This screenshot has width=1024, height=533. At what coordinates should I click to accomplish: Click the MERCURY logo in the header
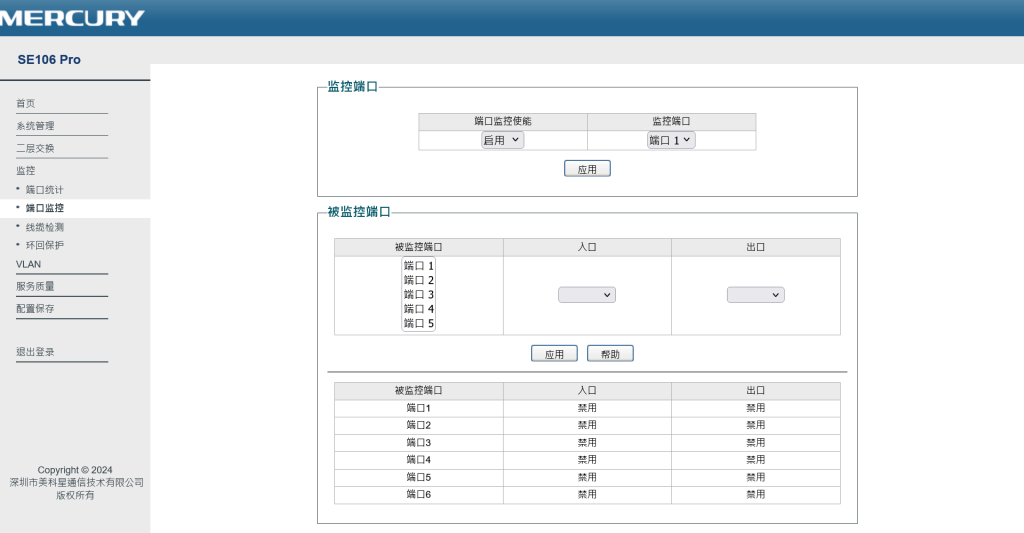click(x=71, y=18)
